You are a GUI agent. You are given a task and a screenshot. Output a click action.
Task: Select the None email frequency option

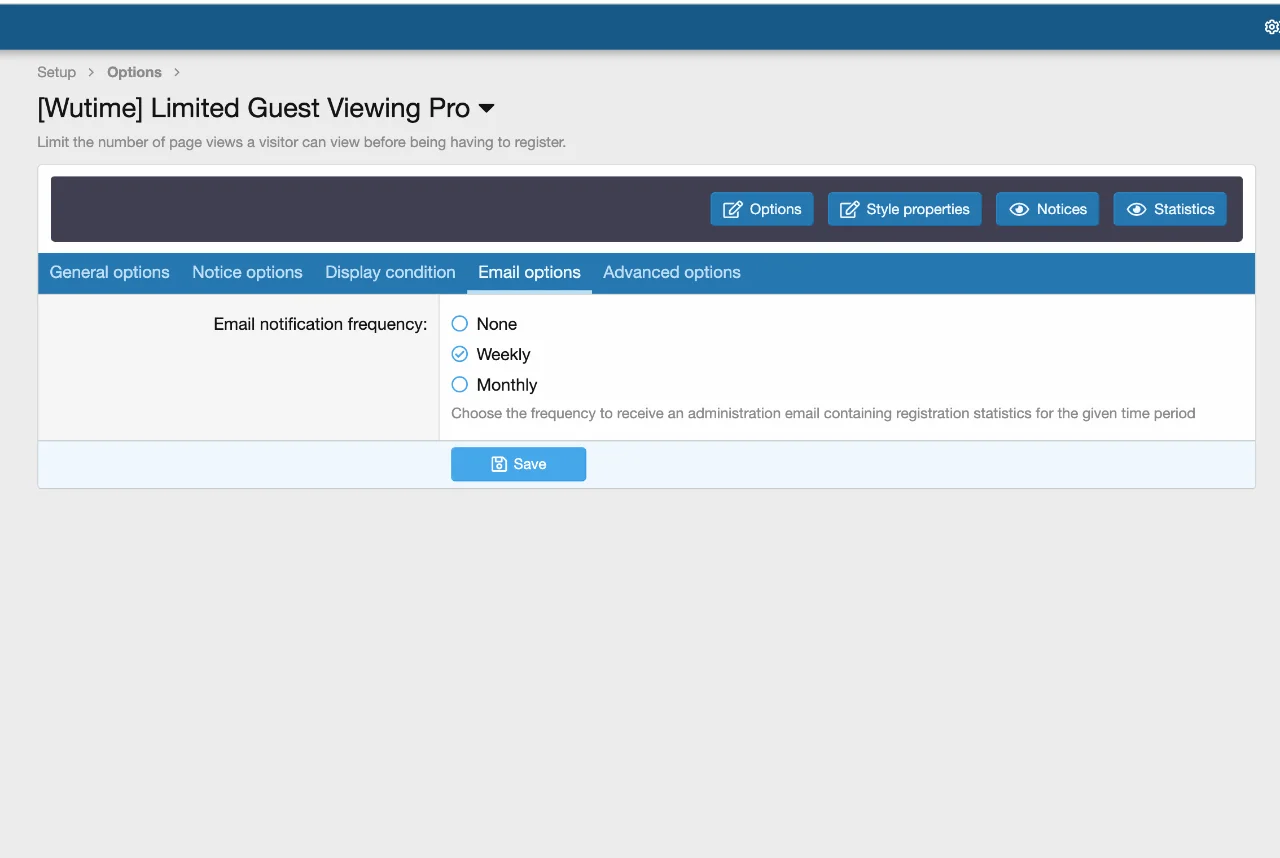(460, 324)
